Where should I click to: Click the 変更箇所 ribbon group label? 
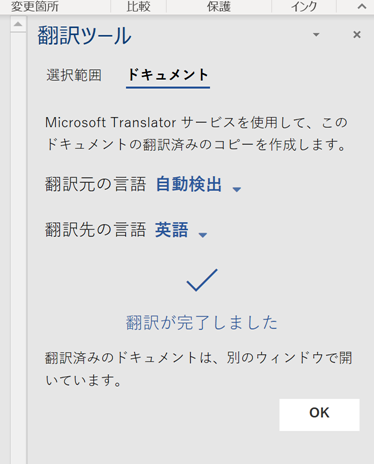[x=35, y=7]
